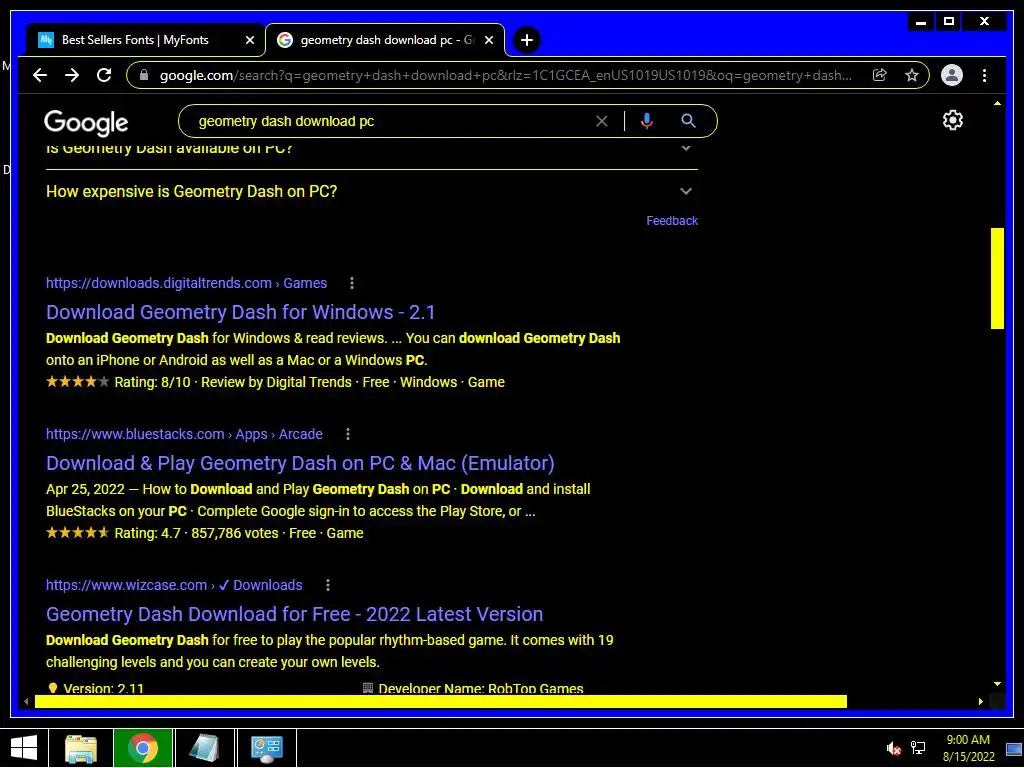Click 'Rating: 4.7 · 857,786 votes' text
This screenshot has height=768, width=1024.
197,533
